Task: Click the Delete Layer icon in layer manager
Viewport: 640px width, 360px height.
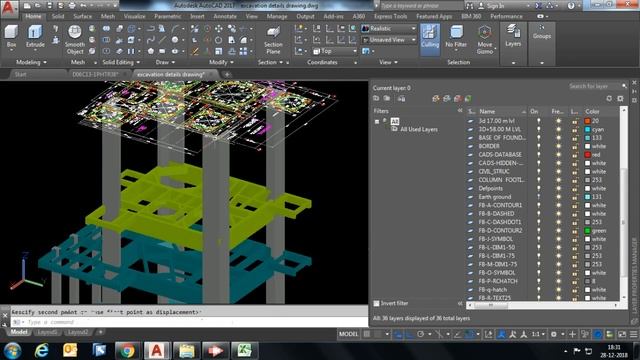Action: 458,98
